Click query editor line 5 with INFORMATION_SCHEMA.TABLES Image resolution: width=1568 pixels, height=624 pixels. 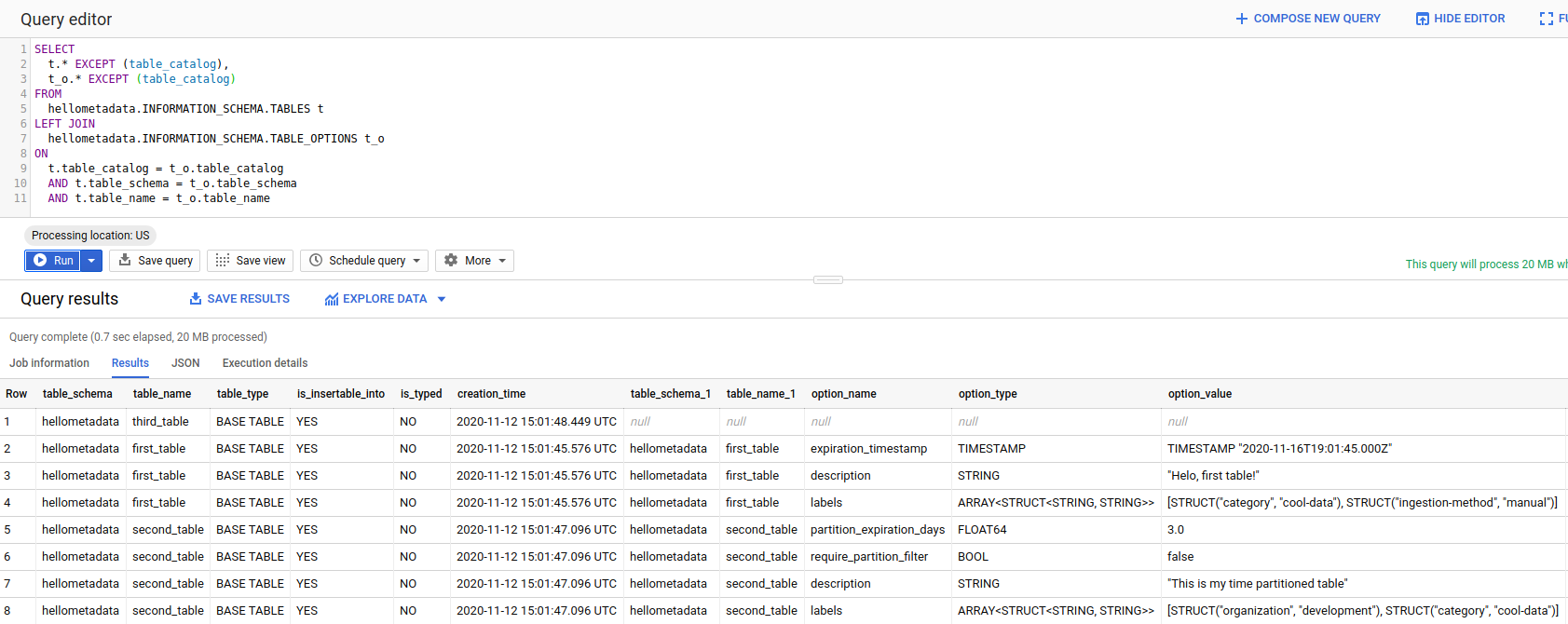[x=186, y=109]
